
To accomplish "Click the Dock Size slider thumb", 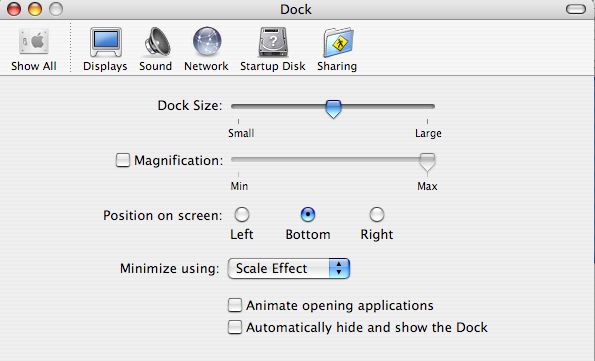I will pyautogui.click(x=334, y=109).
